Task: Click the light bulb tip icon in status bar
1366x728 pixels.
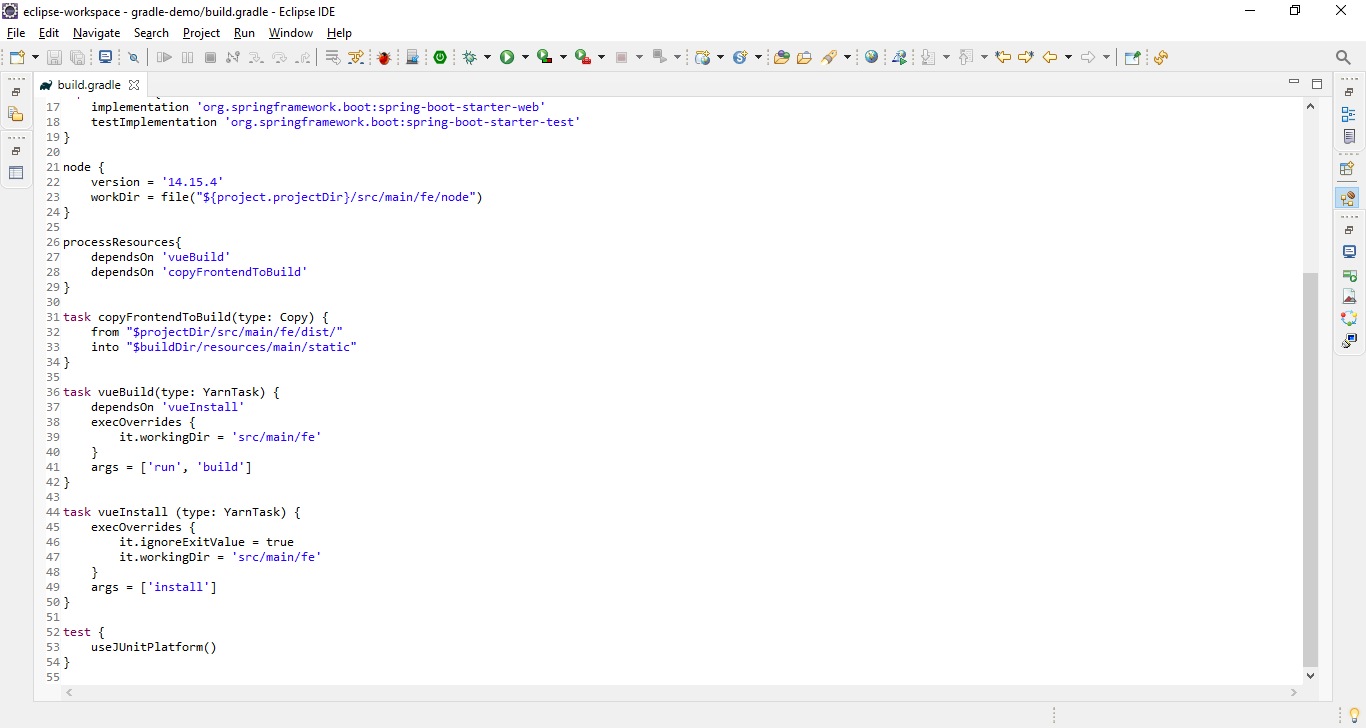Action: pos(1354,714)
